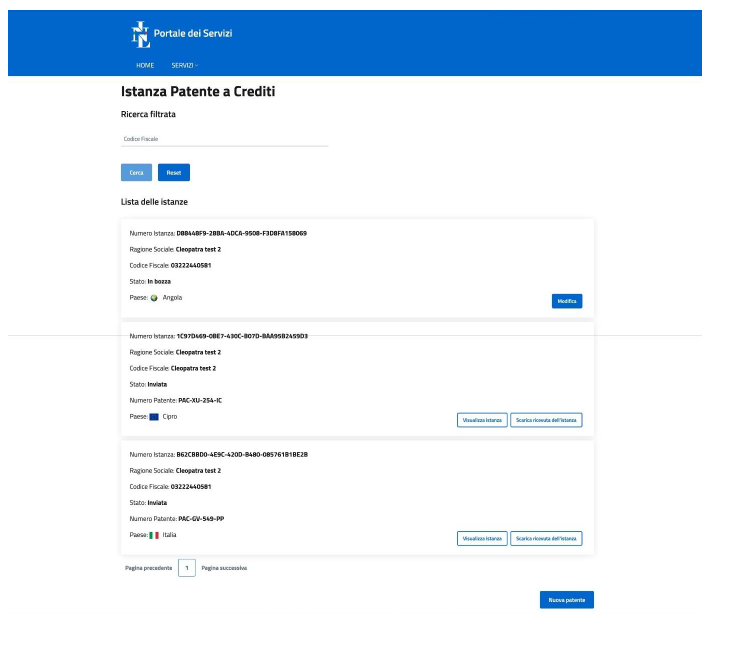Download receipt for PAC-GV-549-PP instance
This screenshot has height=655, width=739.
pyautogui.click(x=546, y=539)
